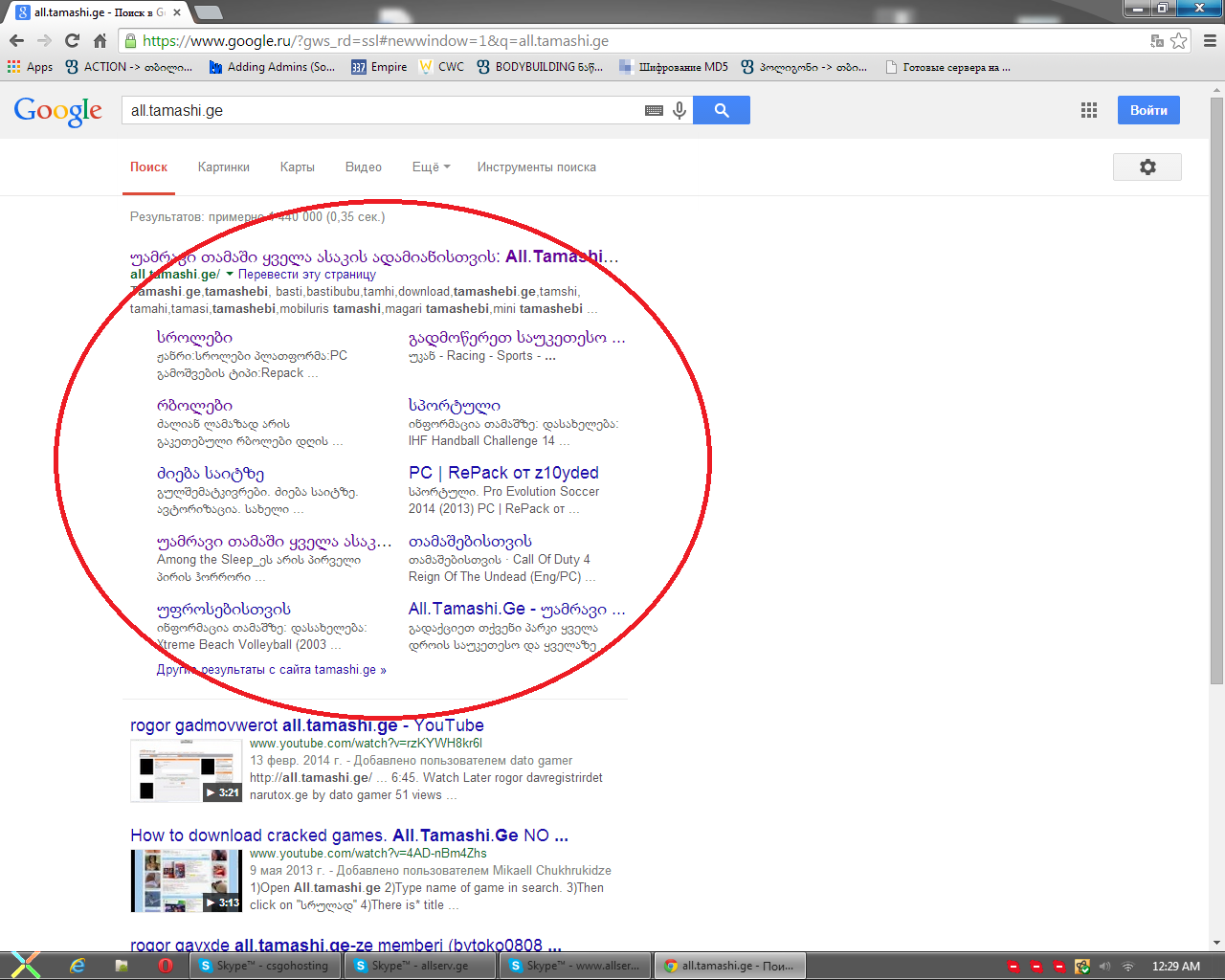Screen dimensions: 1225x980
Task: Click Другие результаты с сайта tamashi.ge
Action: [272, 670]
